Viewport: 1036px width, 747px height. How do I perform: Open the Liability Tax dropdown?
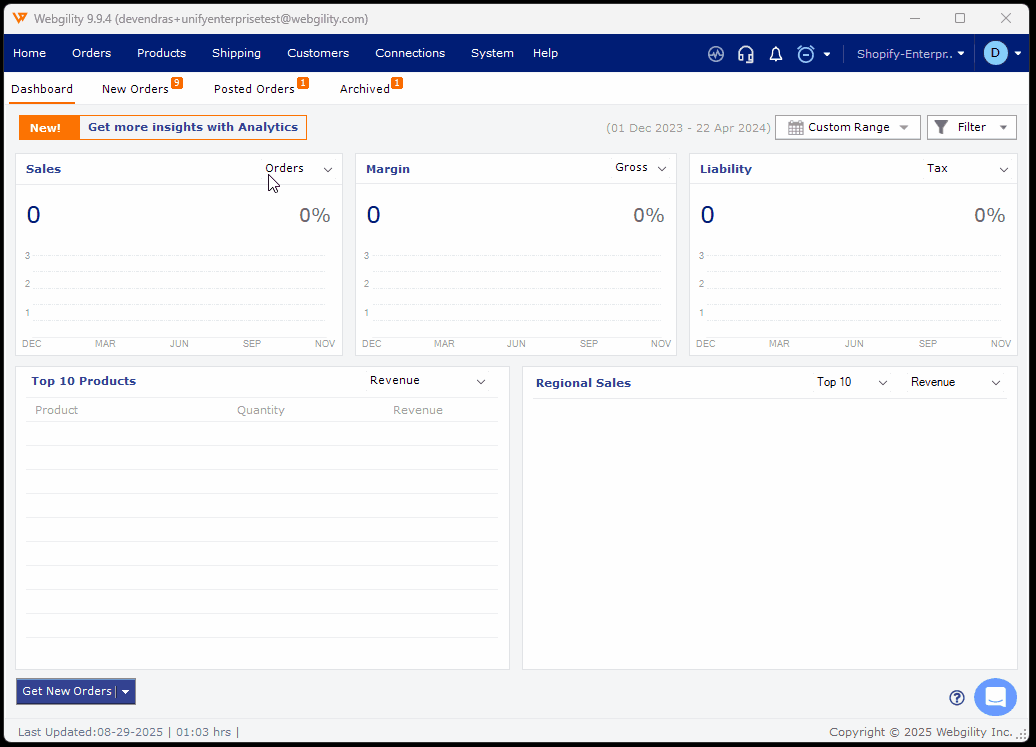(967, 169)
